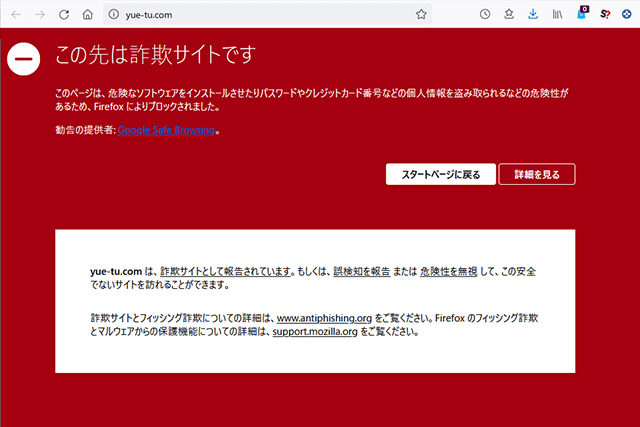Click the blue extension icon with badge
This screenshot has height=427, width=640.
pos(582,13)
